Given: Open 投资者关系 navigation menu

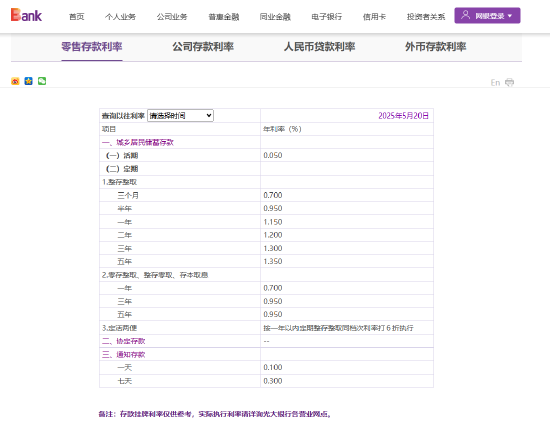Looking at the screenshot, I should (x=426, y=17).
